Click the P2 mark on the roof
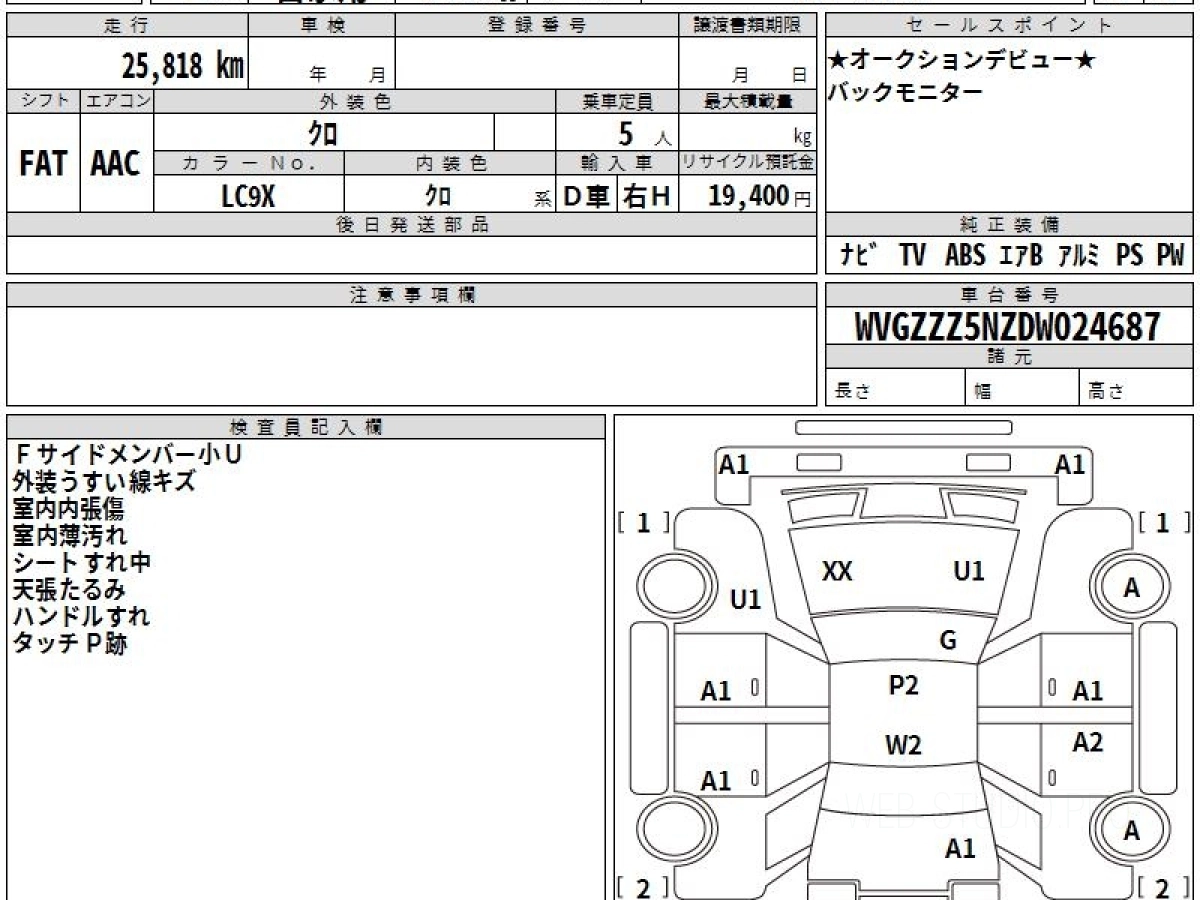This screenshot has width=1200, height=900. [x=903, y=685]
